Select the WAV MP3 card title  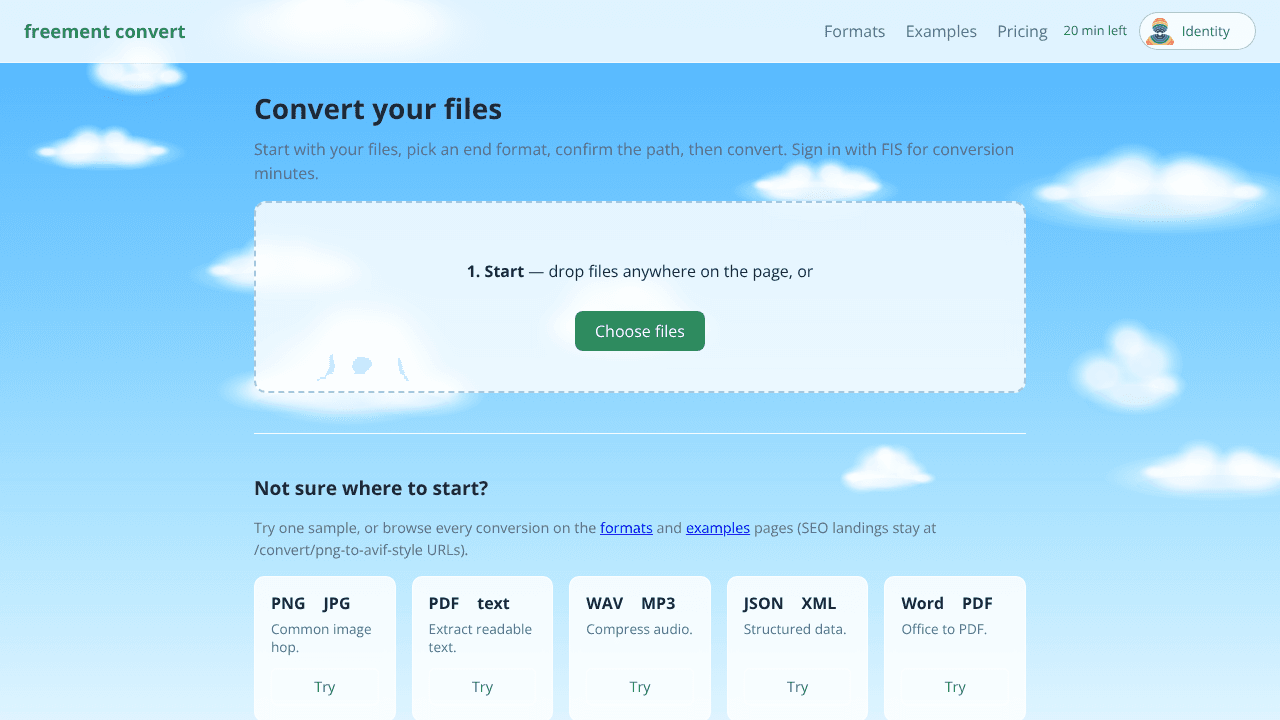631,603
